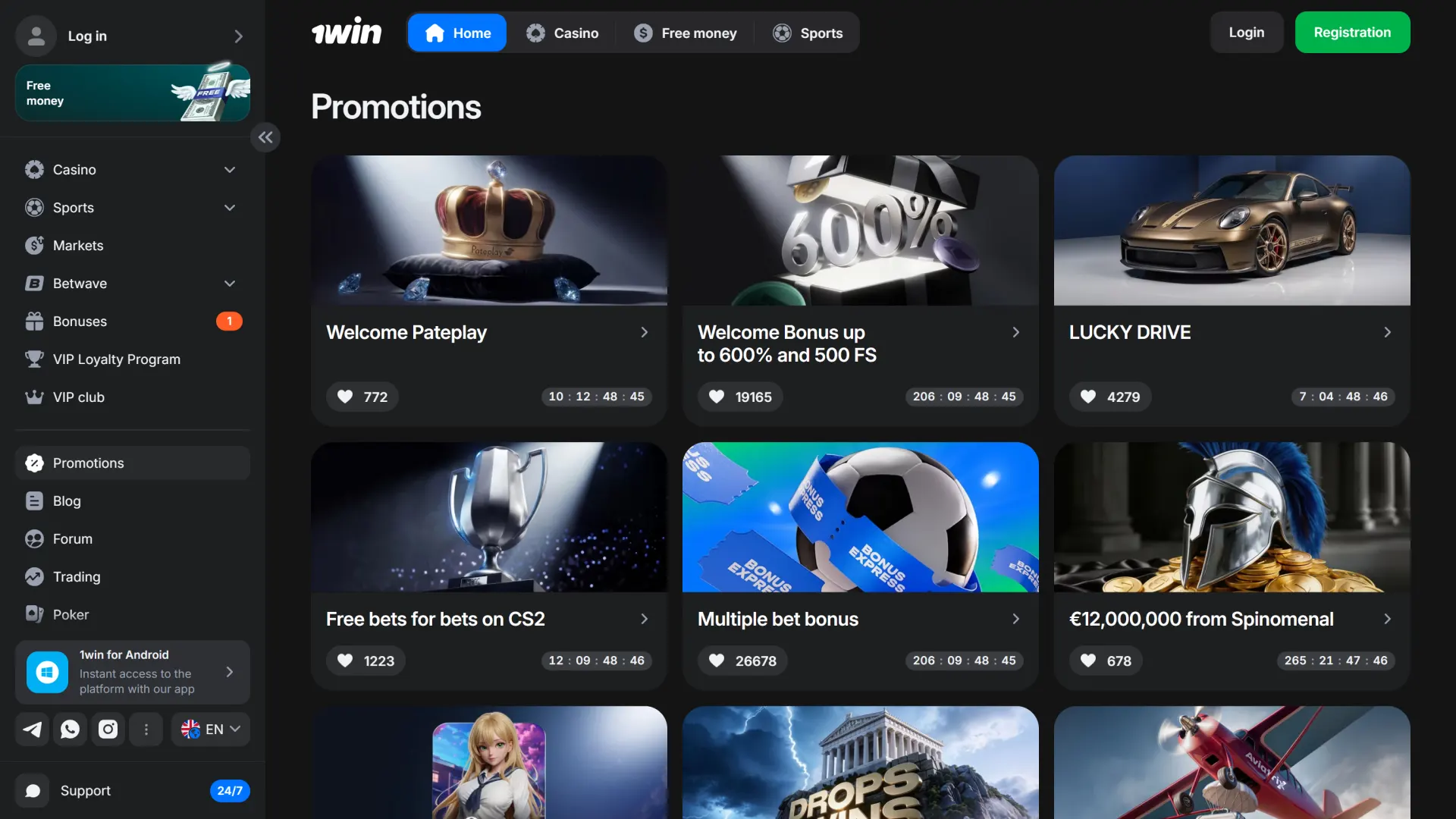Click the Poker cards icon
The width and height of the screenshot is (1456, 819).
click(x=34, y=614)
